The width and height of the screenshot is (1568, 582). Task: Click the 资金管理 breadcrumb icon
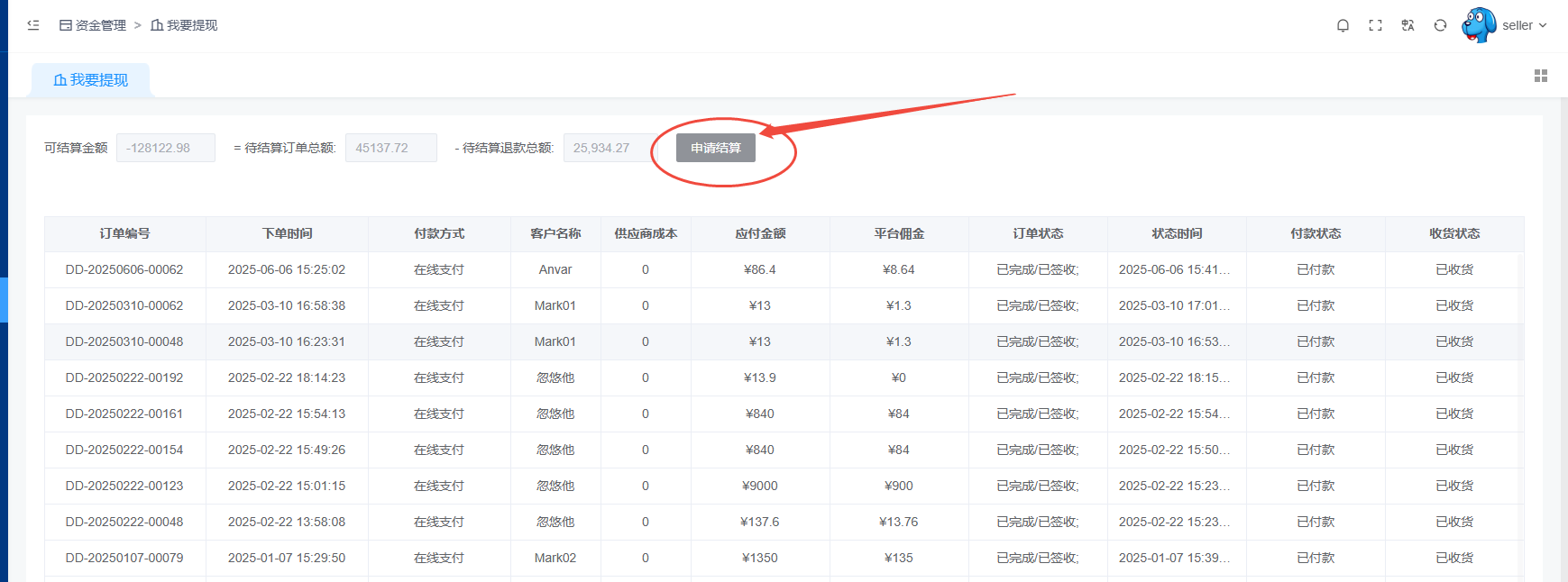coord(66,25)
